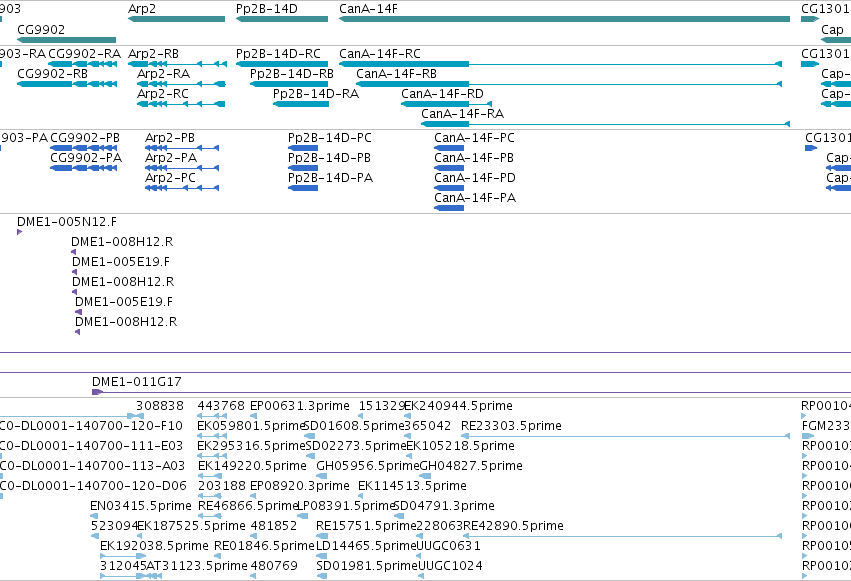This screenshot has height=581, width=851.
Task: Select the CG9902-RB transcript label
Action: click(52, 73)
